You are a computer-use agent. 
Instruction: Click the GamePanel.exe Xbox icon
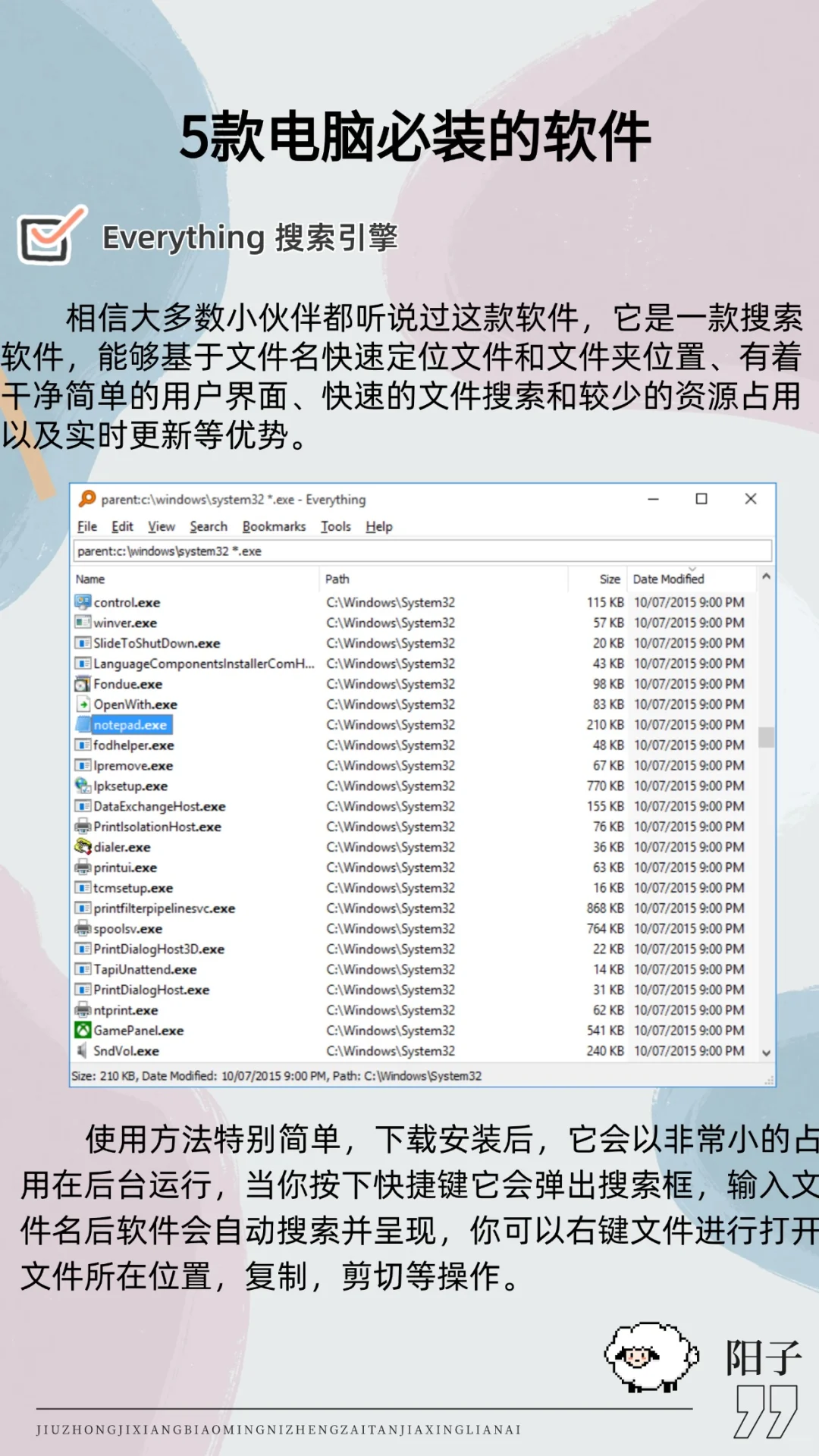tap(83, 1031)
